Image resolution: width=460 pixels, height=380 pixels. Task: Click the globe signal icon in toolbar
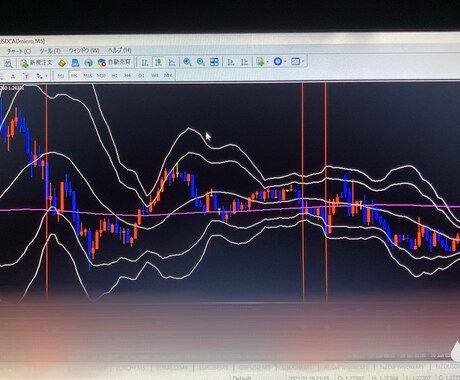[88, 62]
